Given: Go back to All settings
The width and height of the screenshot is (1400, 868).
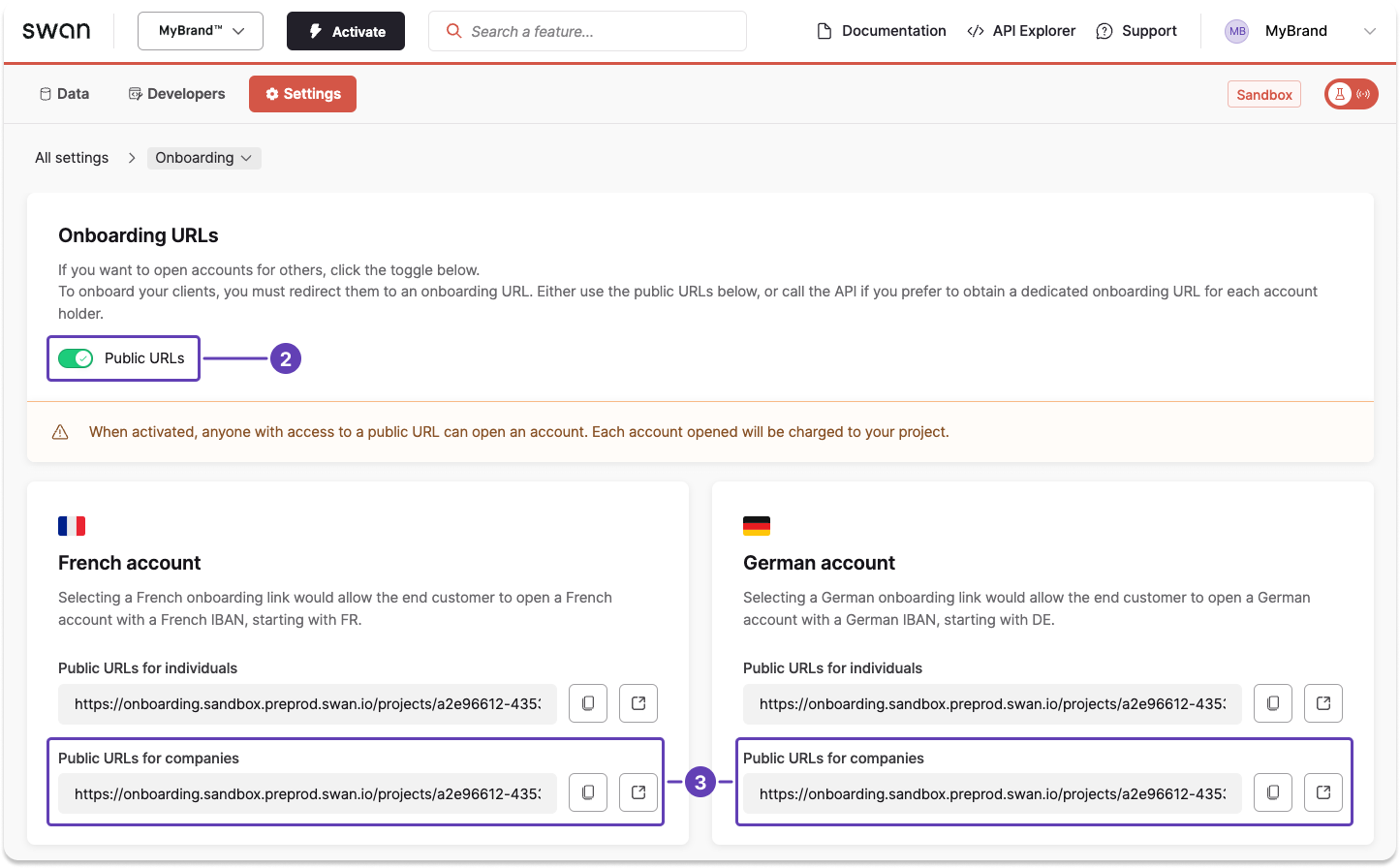Looking at the screenshot, I should [71, 157].
